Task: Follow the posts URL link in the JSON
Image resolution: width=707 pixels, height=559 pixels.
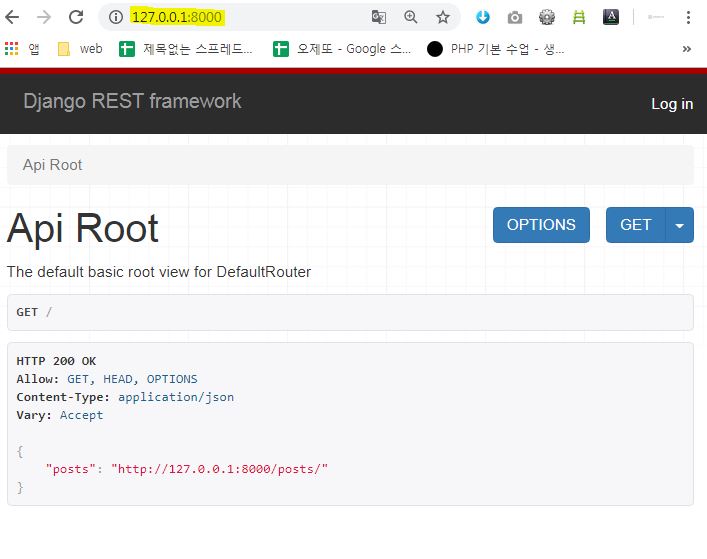Action: click(219, 469)
